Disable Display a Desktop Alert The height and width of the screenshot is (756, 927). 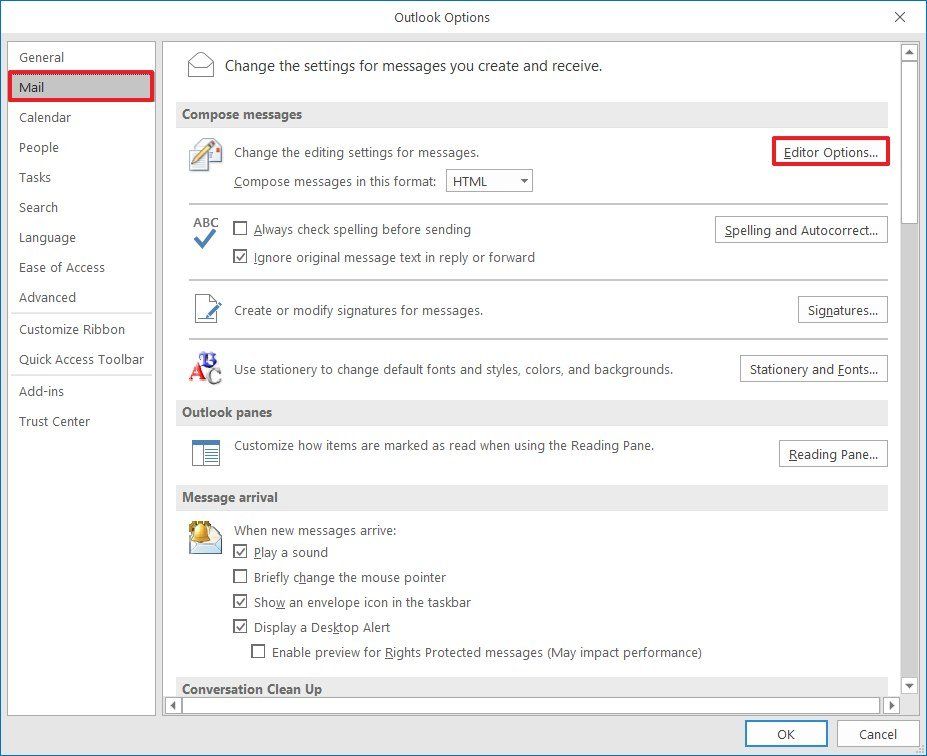240,626
